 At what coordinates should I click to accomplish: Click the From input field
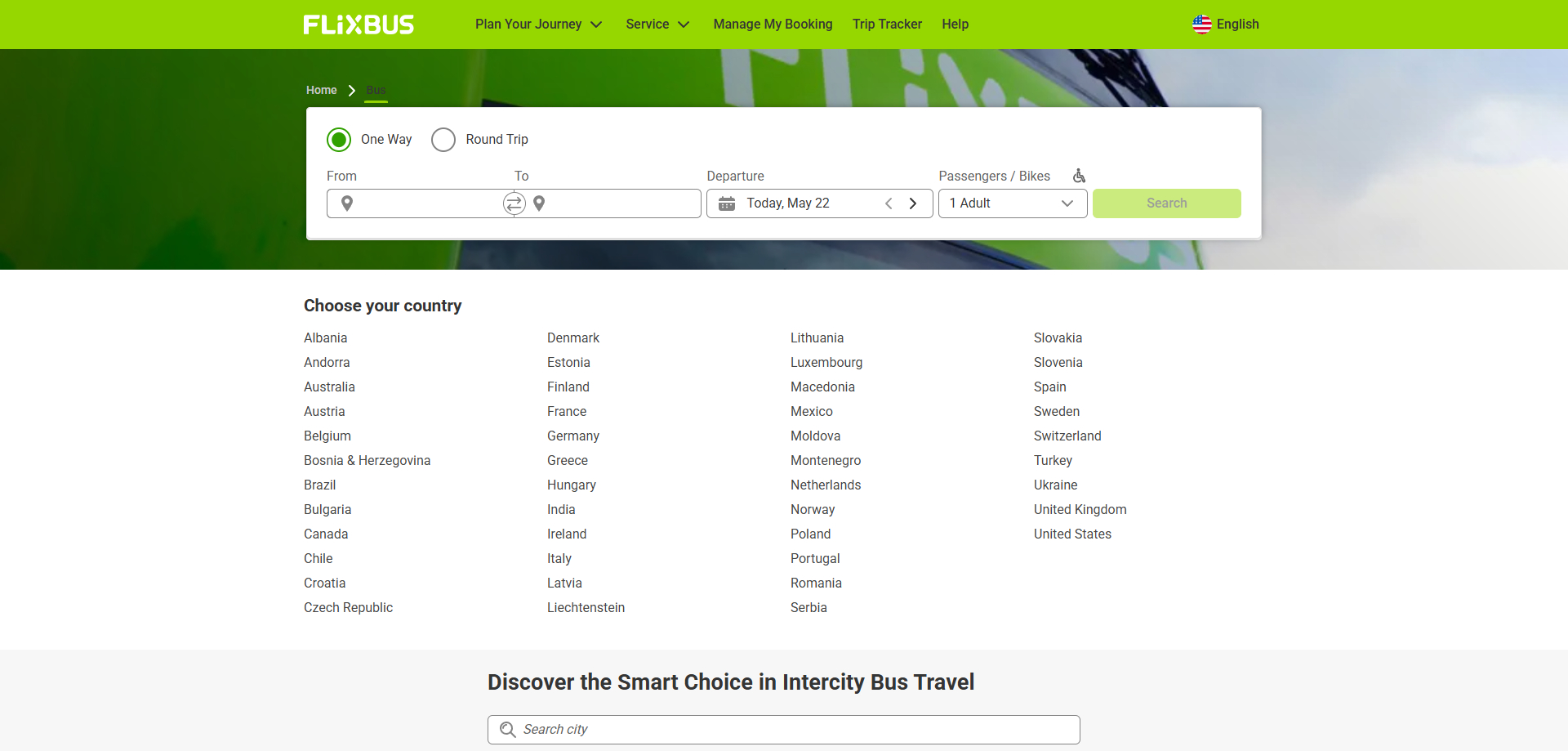tap(420, 203)
